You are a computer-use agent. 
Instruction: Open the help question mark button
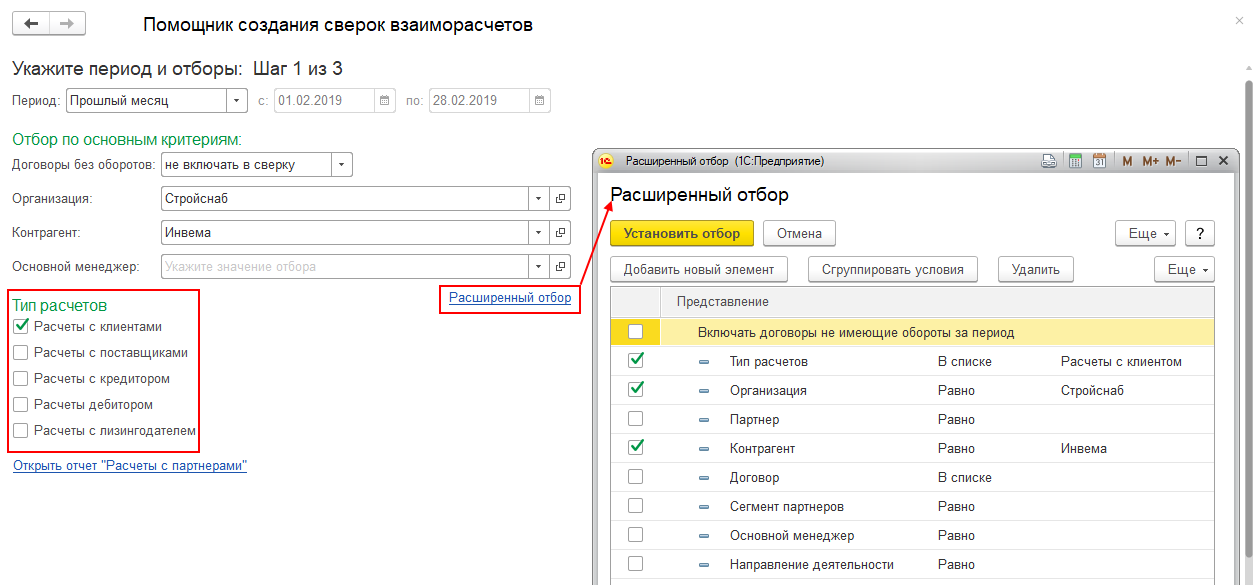click(1199, 233)
